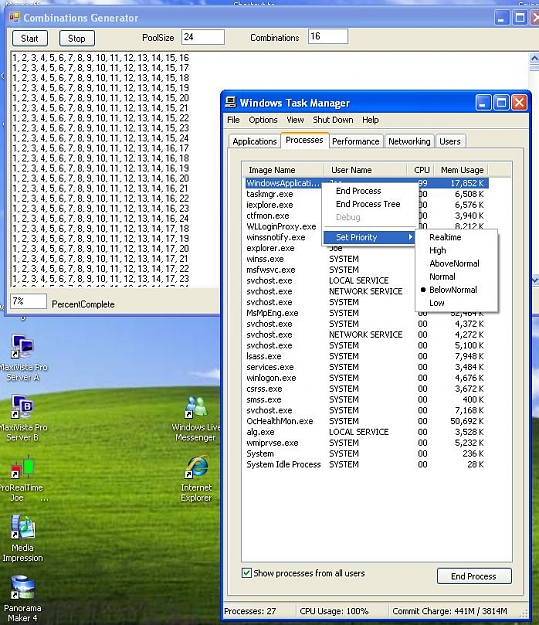Minimize the Combinations Generator window
The image size is (539, 625).
click(502, 18)
